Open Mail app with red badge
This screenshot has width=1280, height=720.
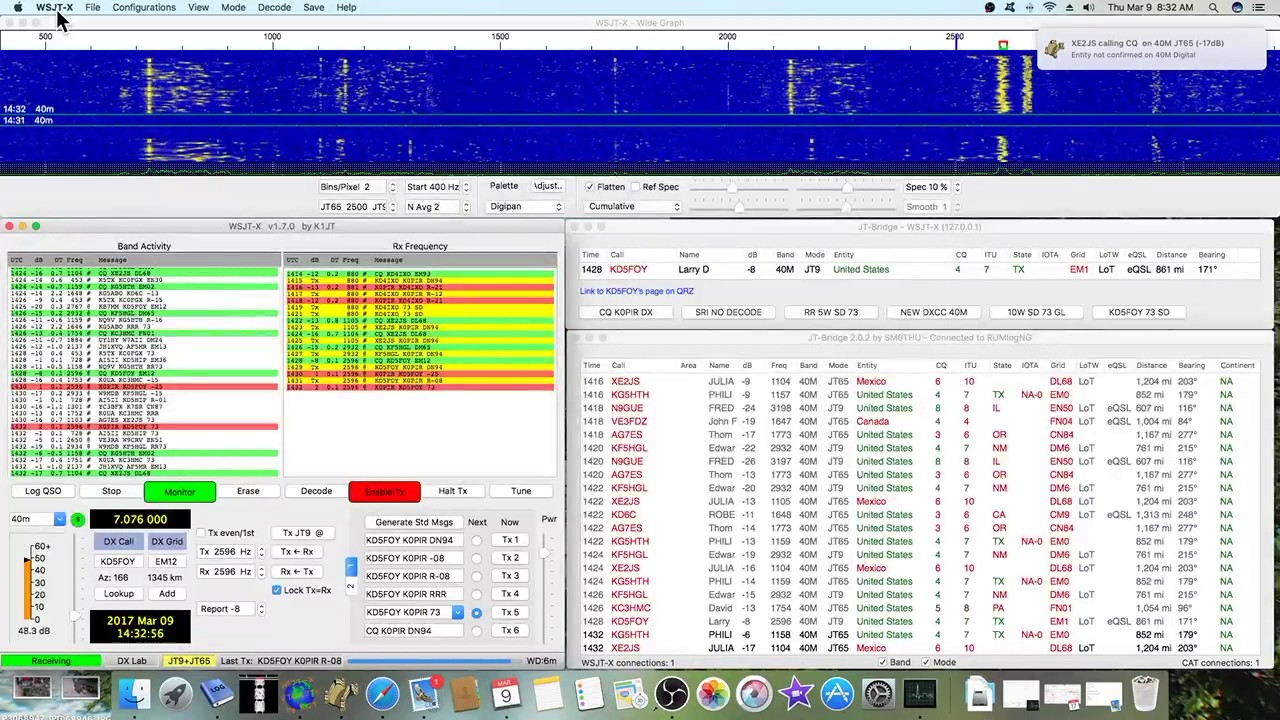coord(424,693)
